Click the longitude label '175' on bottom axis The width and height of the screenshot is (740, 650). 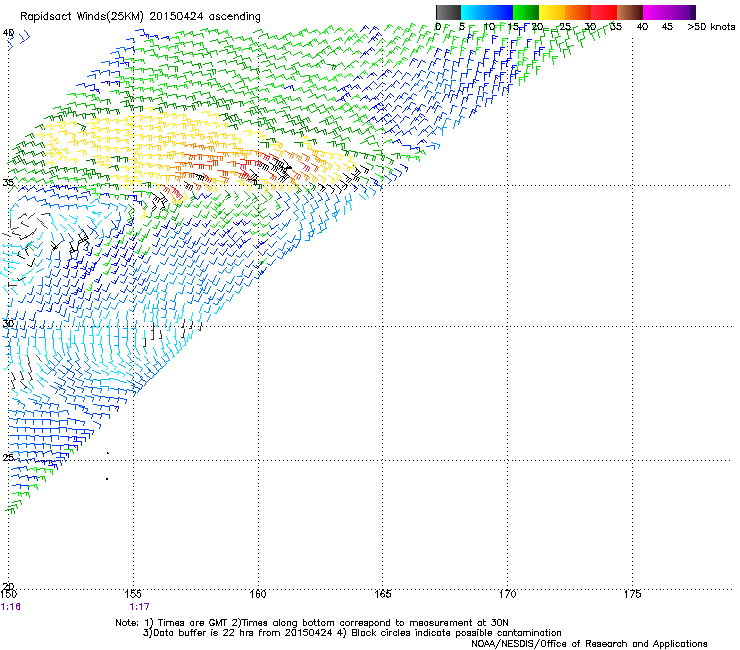pos(632,594)
